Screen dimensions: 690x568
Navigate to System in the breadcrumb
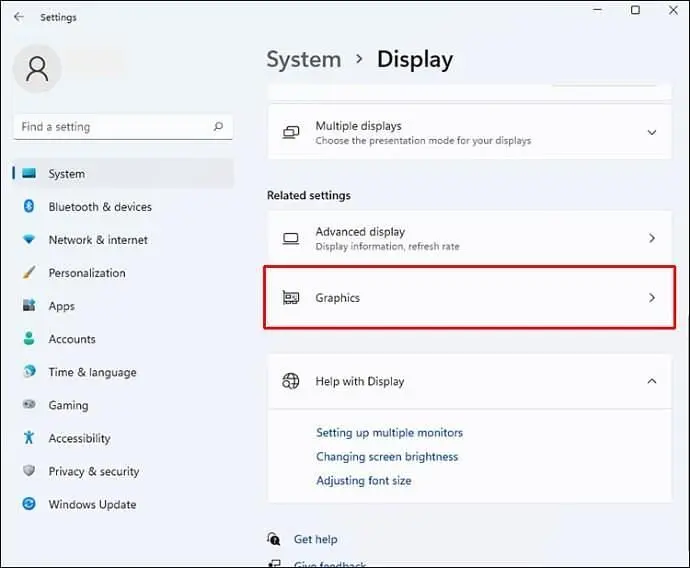coord(304,59)
